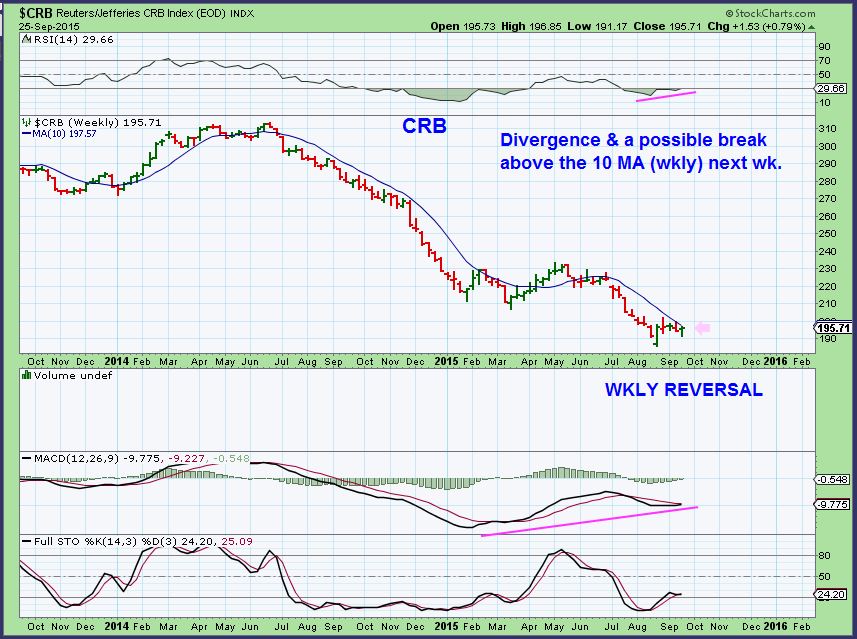Open the StockCharts.com copyright link
This screenshot has height=639, width=857.
tap(771, 13)
